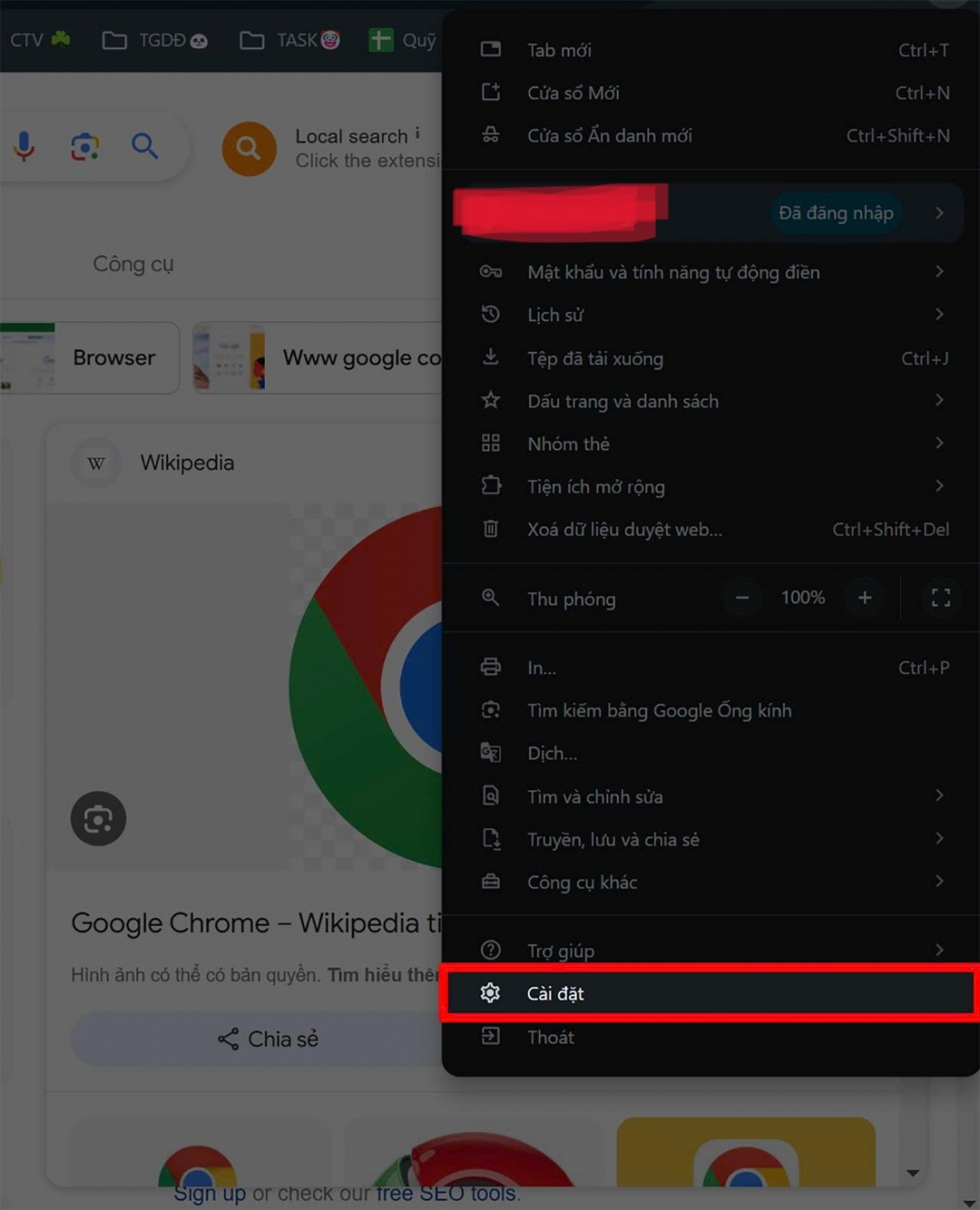980x1210 pixels.
Task: Select Tìm kiếm bằng Google Ống kính
Action: [710, 710]
